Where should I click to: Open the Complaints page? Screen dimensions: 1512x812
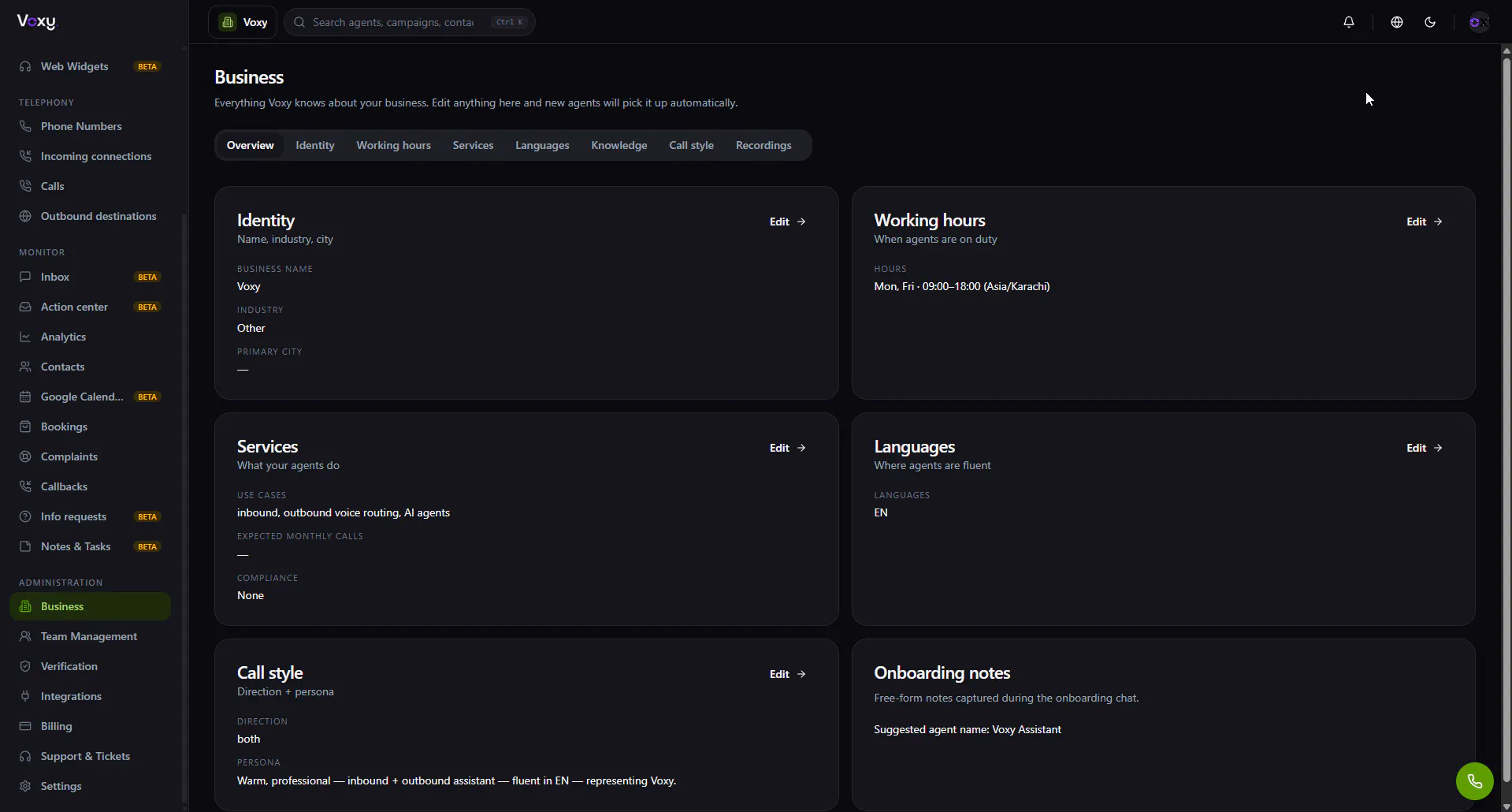pos(90,456)
